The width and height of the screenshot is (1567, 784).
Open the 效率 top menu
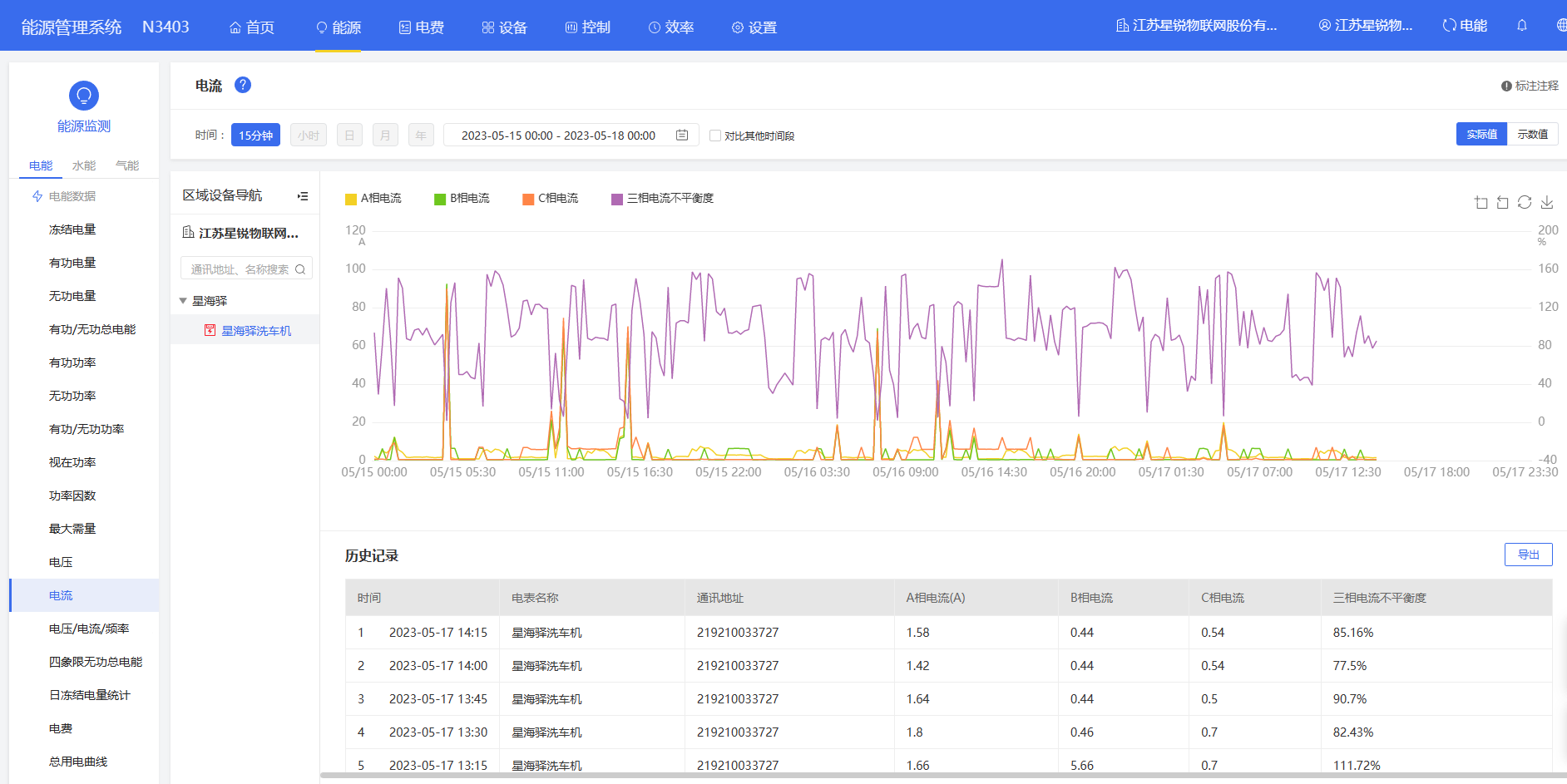click(671, 27)
